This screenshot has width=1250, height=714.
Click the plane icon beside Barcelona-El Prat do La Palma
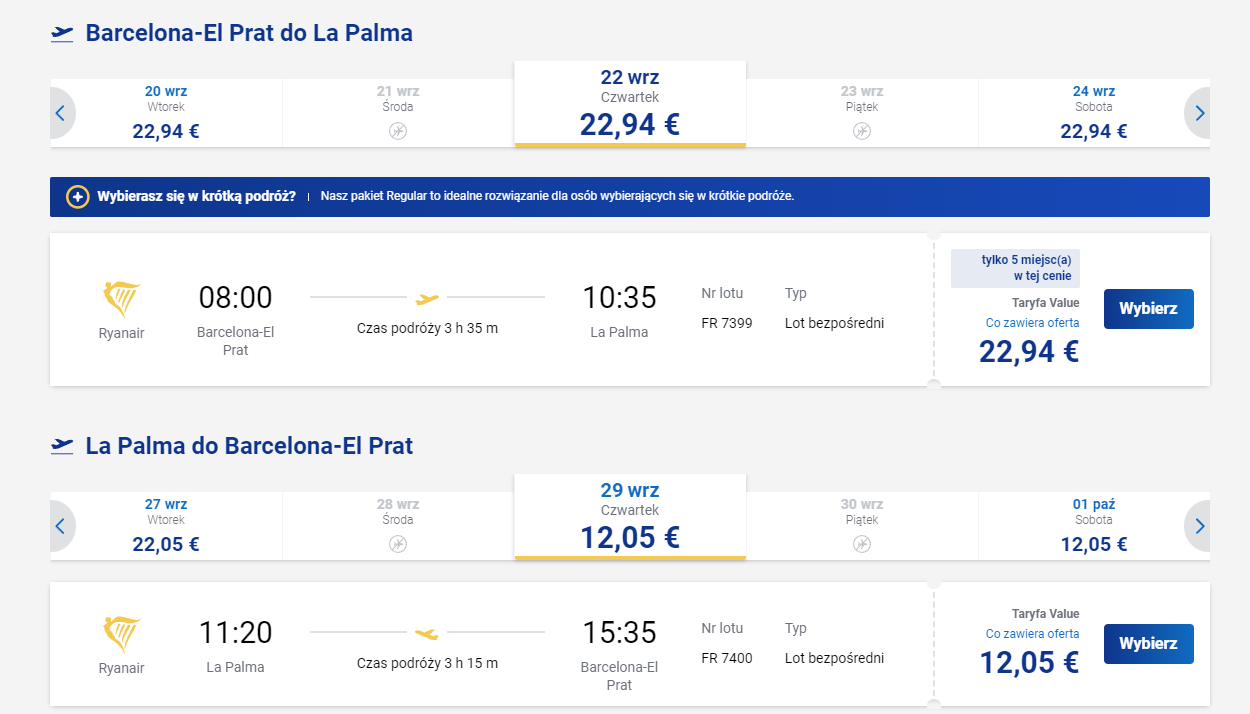coord(63,34)
